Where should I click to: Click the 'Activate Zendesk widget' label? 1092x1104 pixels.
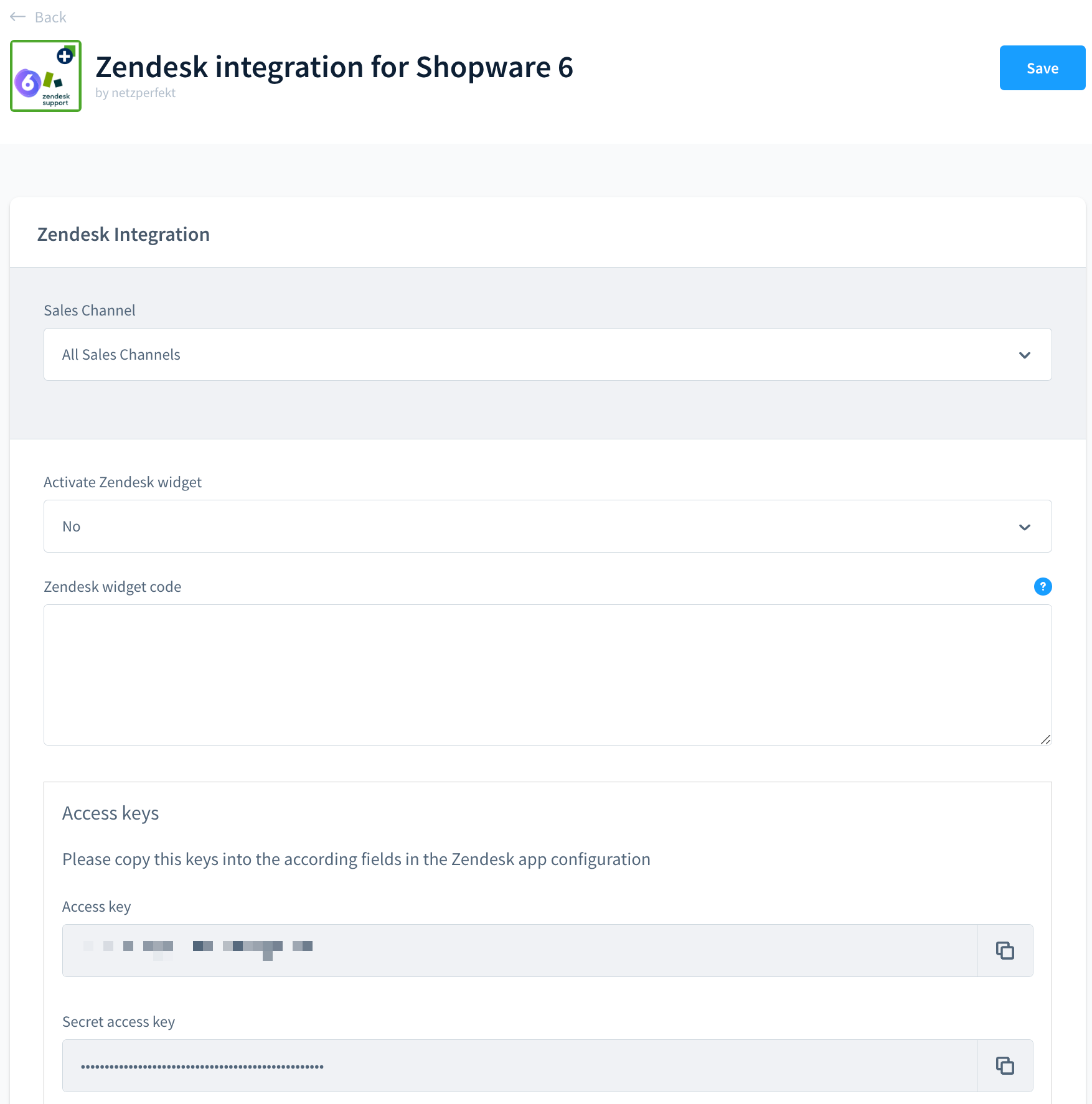coord(123,482)
